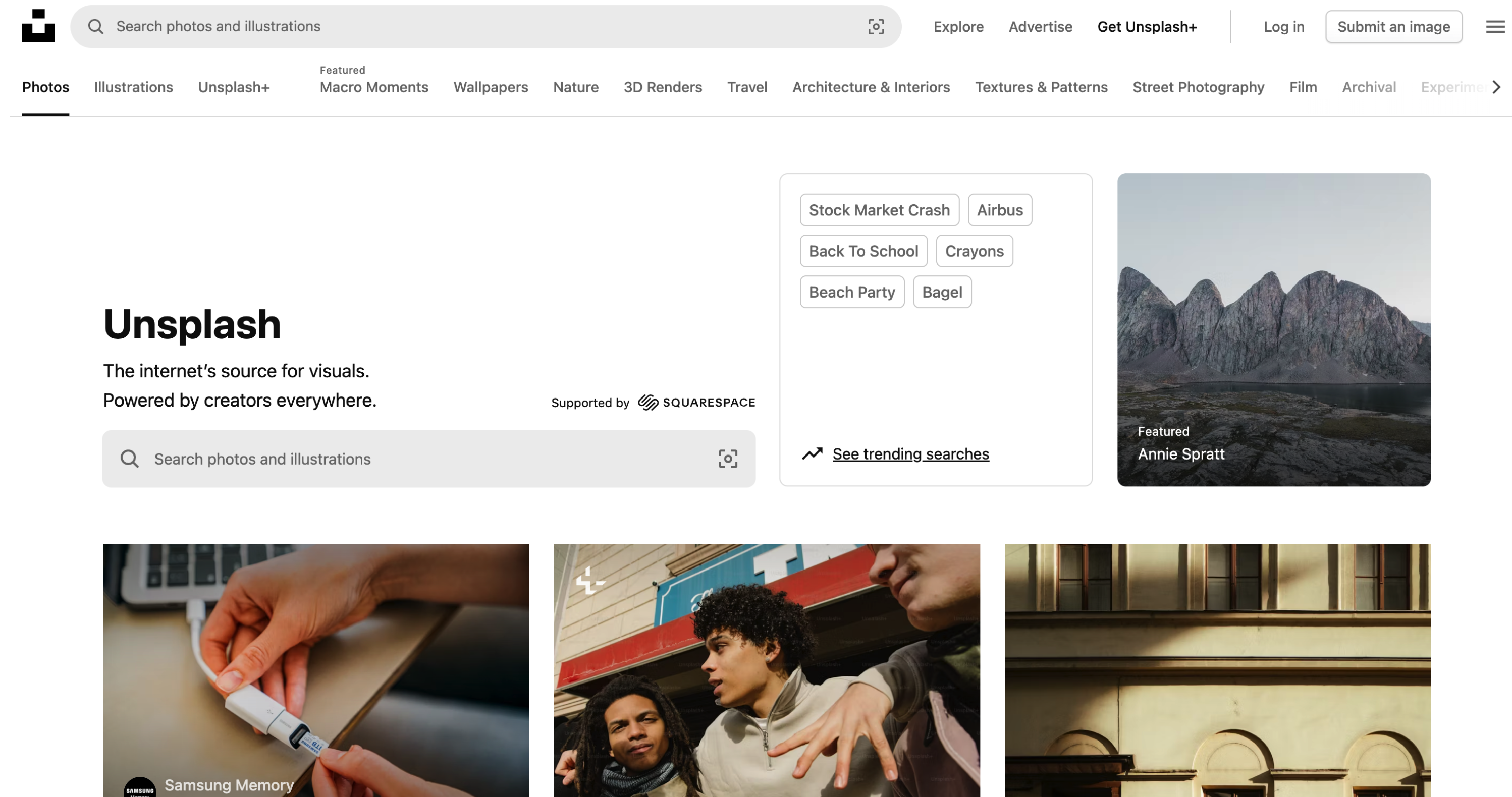Click the trending arrow icon

(x=813, y=454)
